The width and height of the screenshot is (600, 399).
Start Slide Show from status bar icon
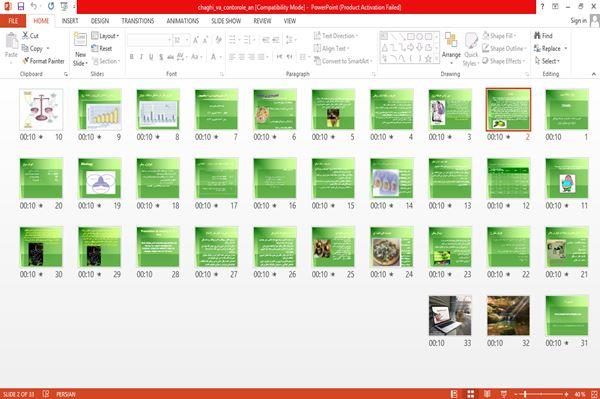click(504, 394)
